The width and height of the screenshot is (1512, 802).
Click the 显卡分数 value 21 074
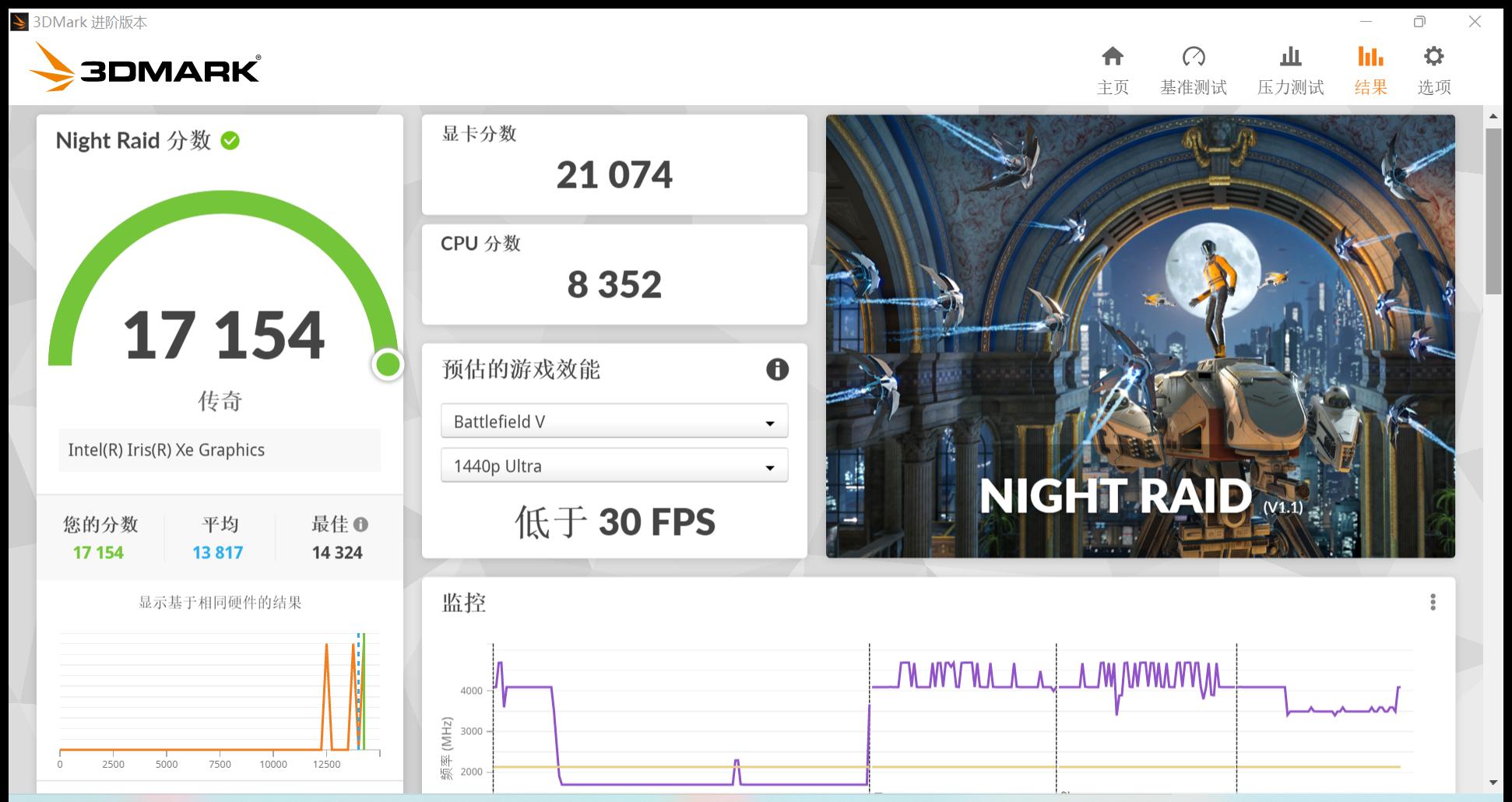tap(614, 174)
